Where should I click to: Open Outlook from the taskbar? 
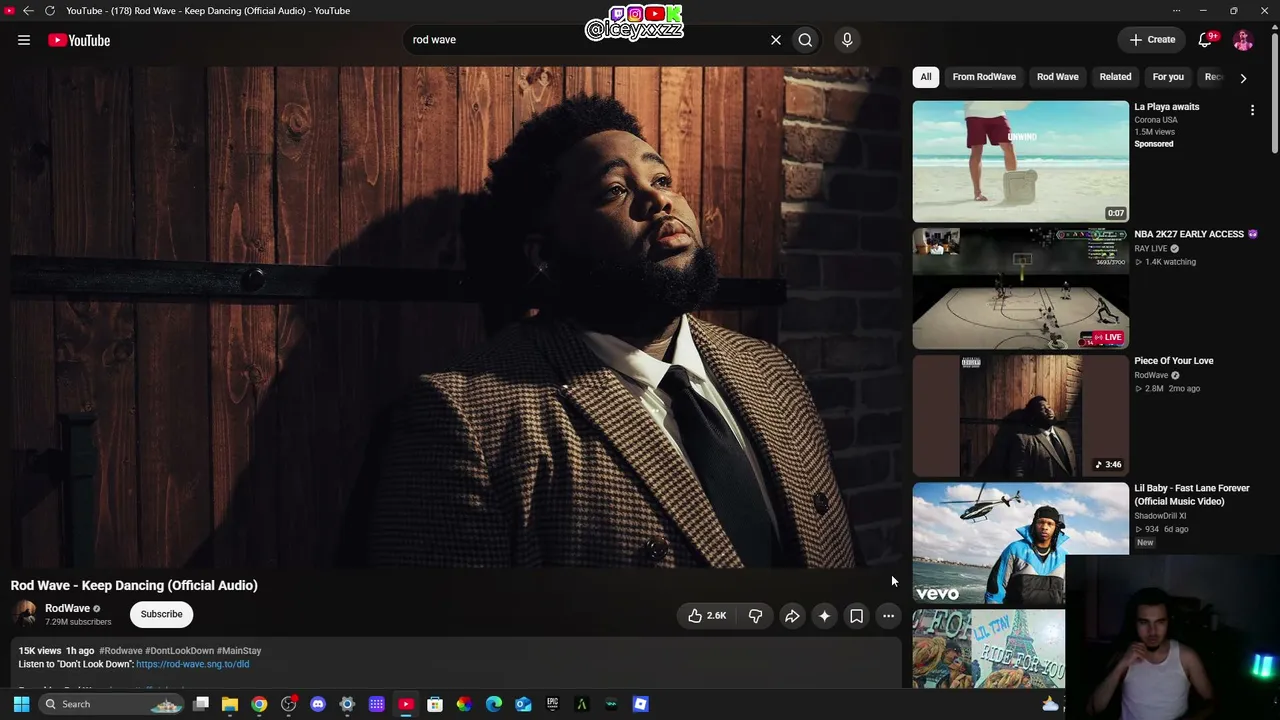click(x=523, y=704)
